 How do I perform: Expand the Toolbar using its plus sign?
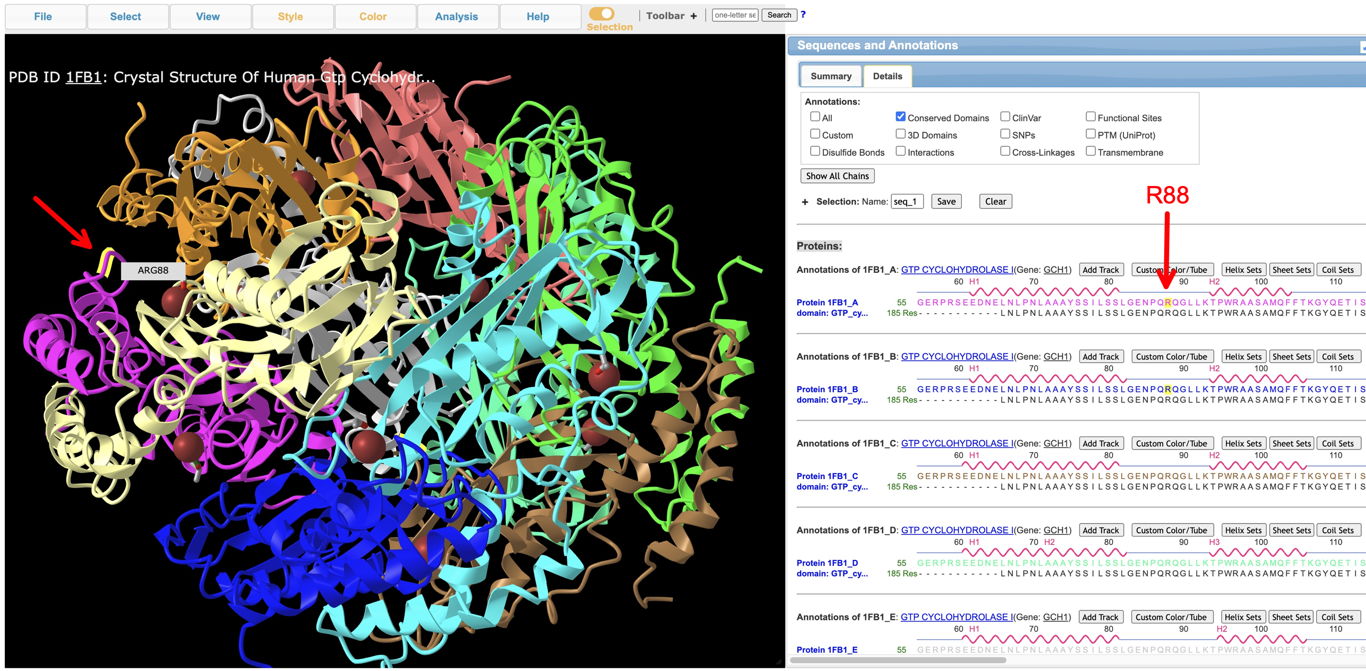point(693,16)
